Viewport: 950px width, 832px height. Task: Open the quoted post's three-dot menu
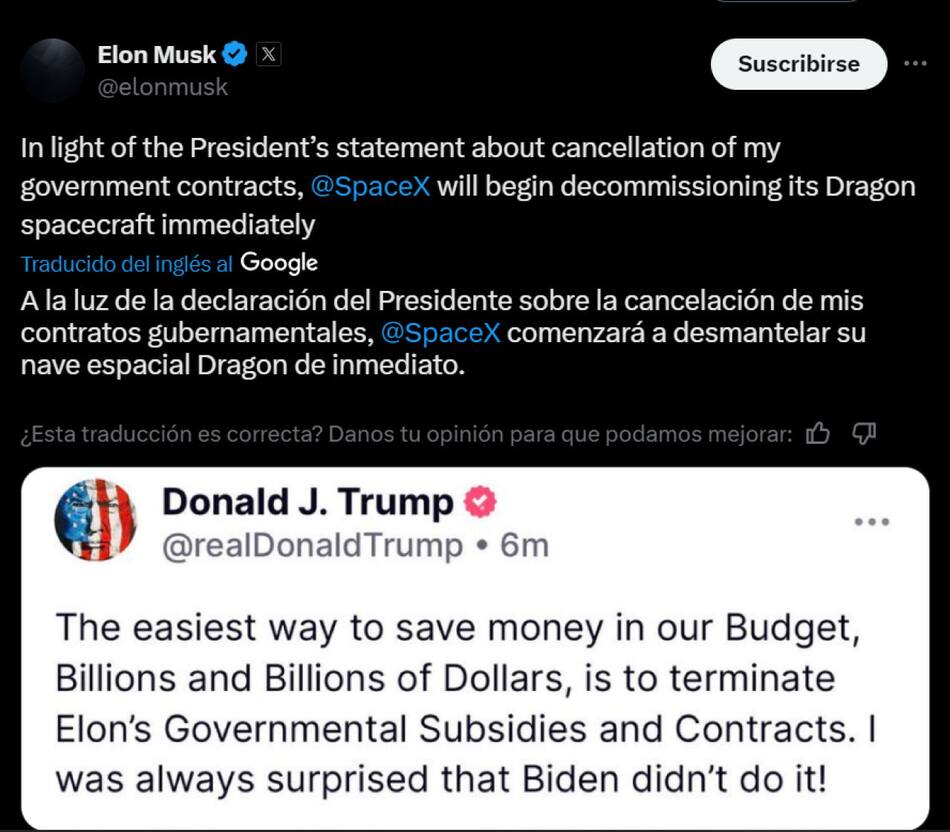tap(872, 521)
